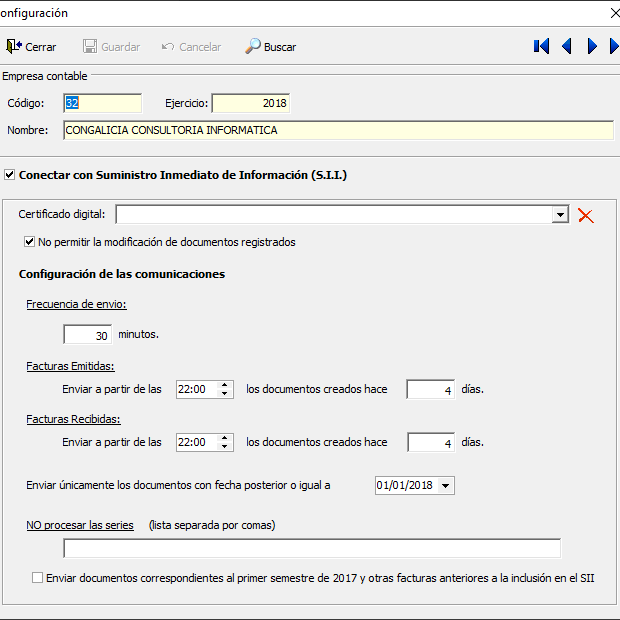The width and height of the screenshot is (620, 620).
Task: Go to next record arrow
Action: (x=592, y=46)
